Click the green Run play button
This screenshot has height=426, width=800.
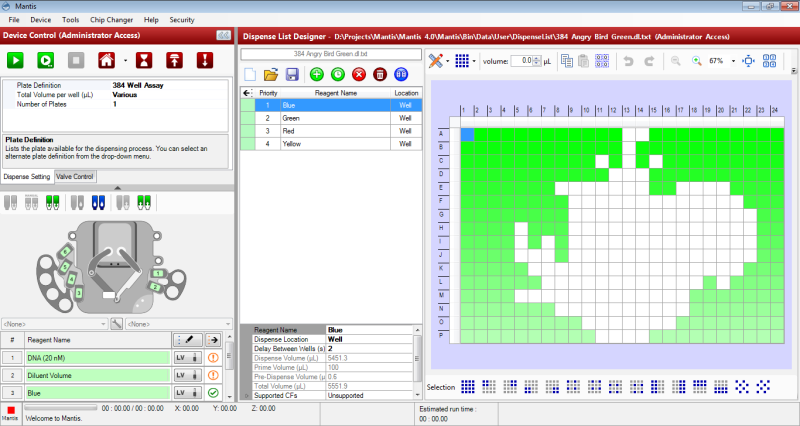pyautogui.click(x=15, y=60)
